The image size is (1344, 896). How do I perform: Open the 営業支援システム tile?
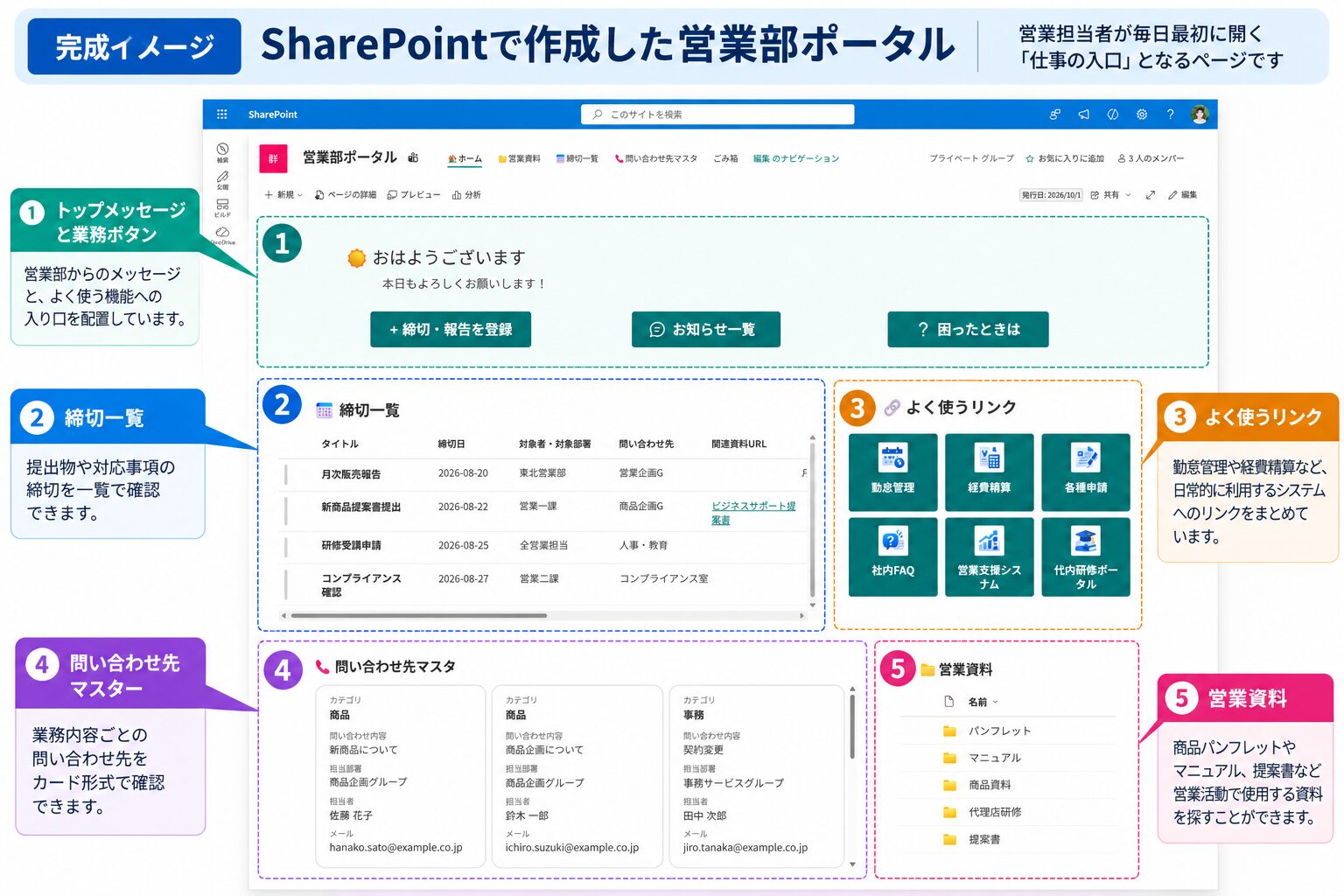(x=990, y=556)
